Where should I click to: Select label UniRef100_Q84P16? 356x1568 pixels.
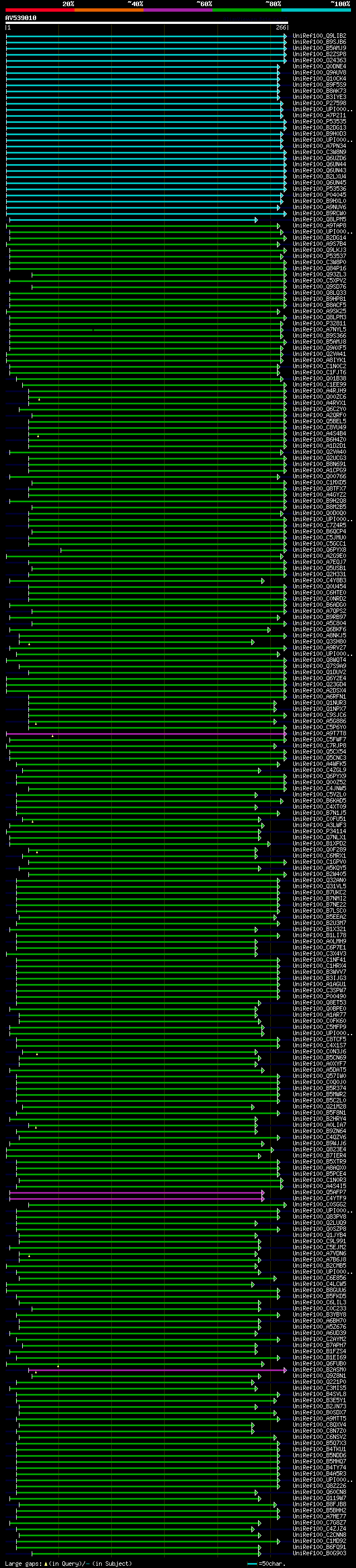[319, 269]
